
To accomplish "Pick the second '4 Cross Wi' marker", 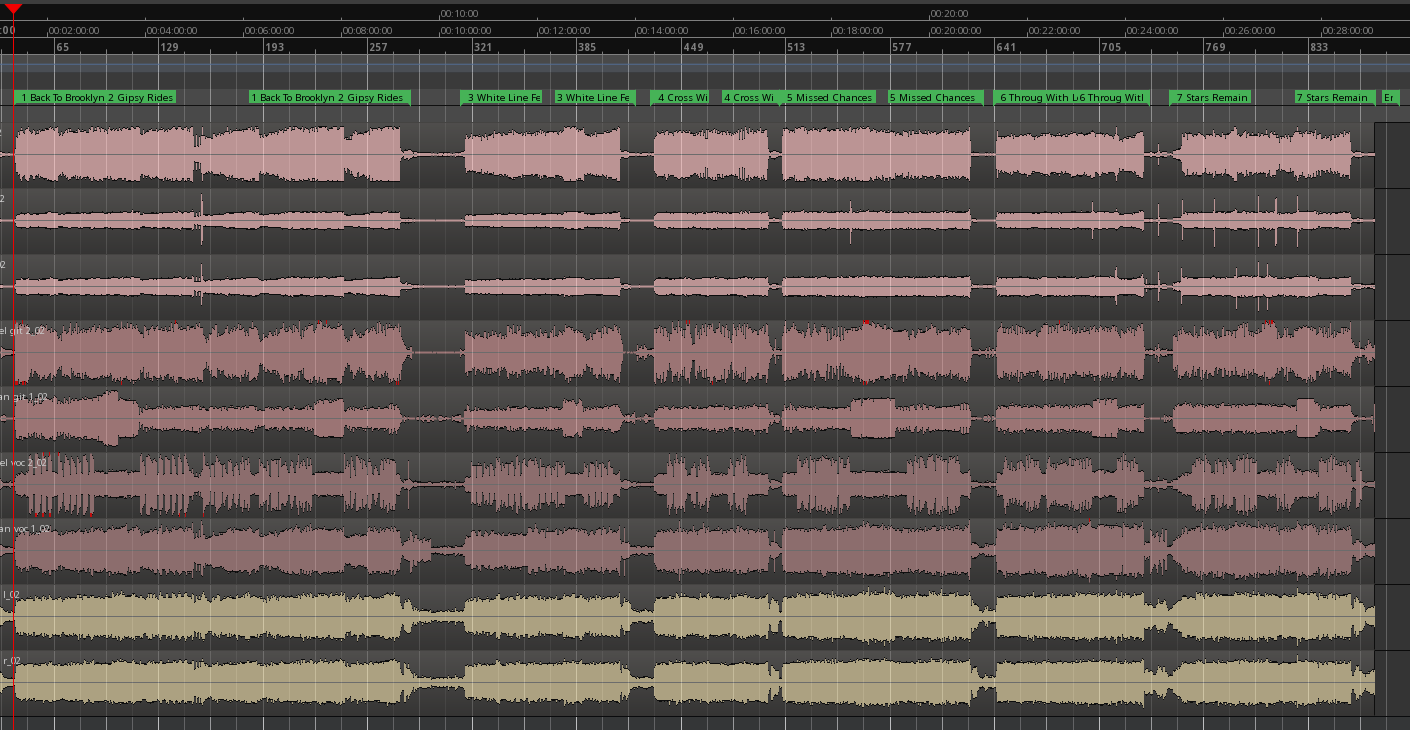I will [x=749, y=98].
